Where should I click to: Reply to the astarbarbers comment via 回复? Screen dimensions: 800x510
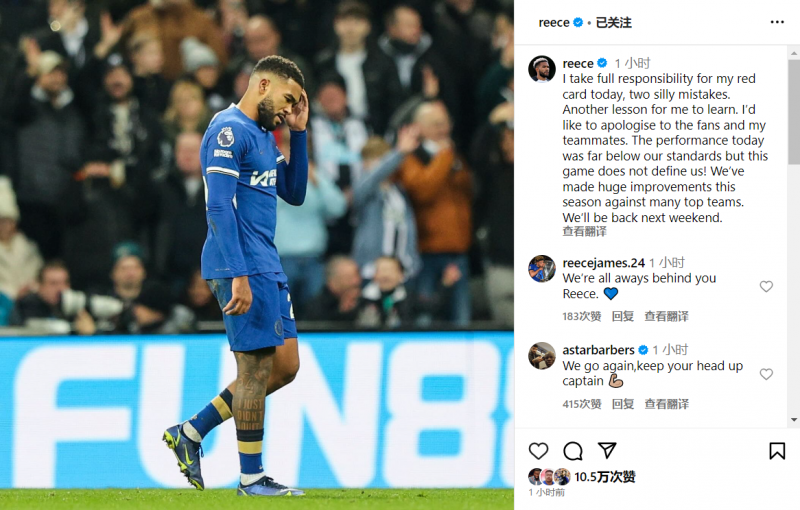point(623,404)
